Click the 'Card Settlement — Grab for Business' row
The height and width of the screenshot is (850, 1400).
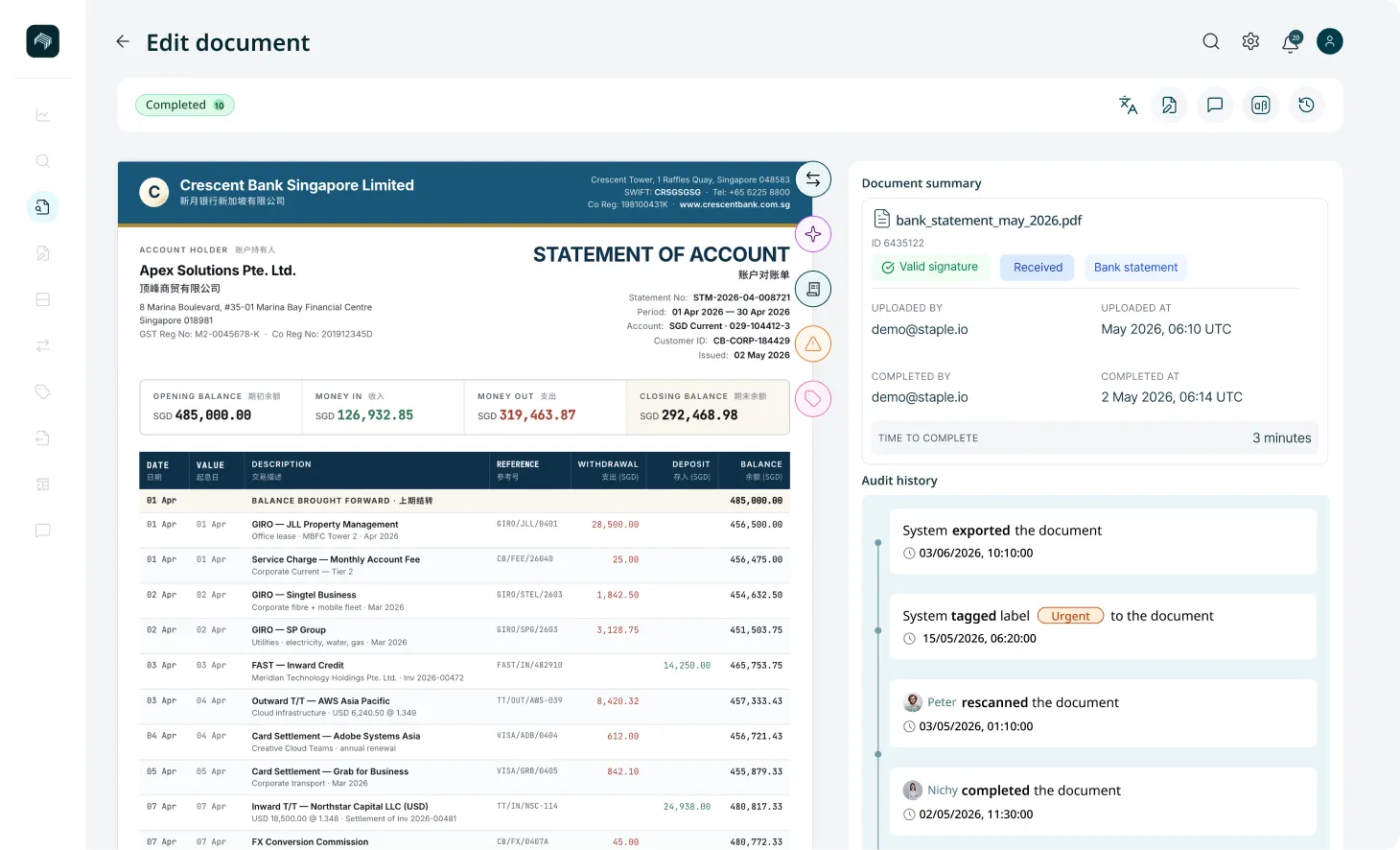tap(464, 777)
